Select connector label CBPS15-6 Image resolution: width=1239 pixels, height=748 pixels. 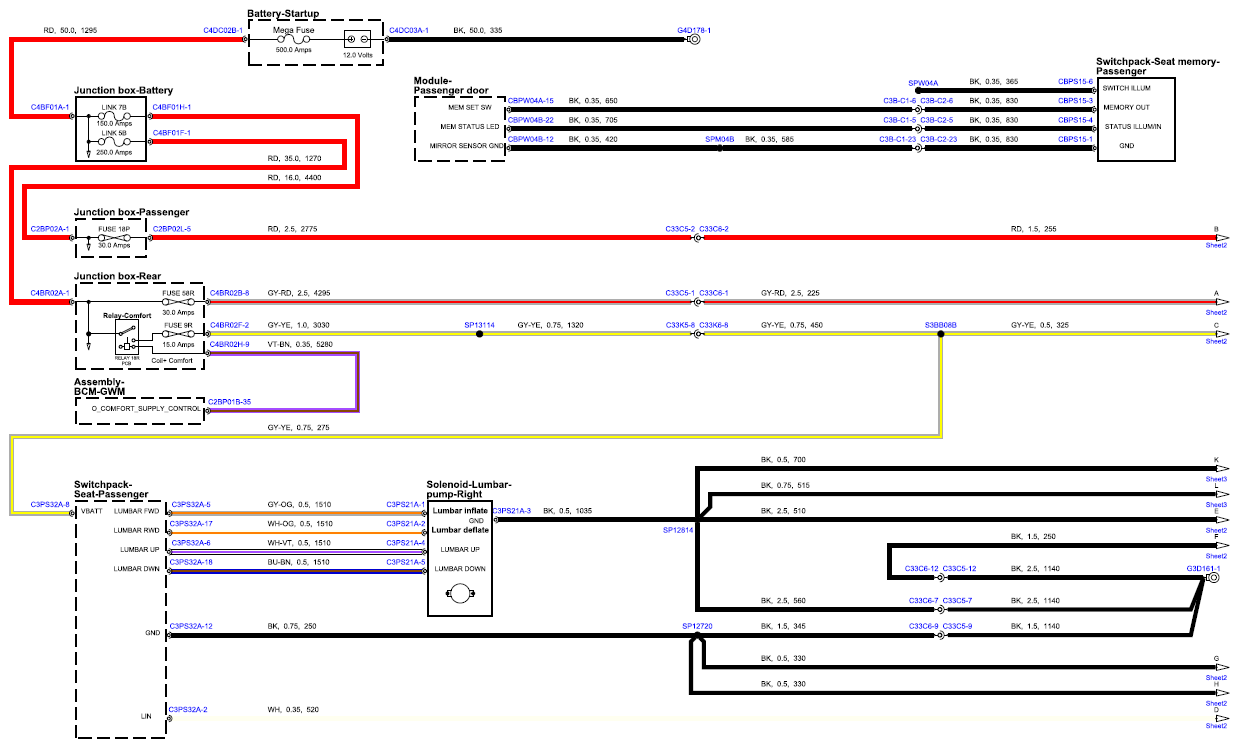1075,81
